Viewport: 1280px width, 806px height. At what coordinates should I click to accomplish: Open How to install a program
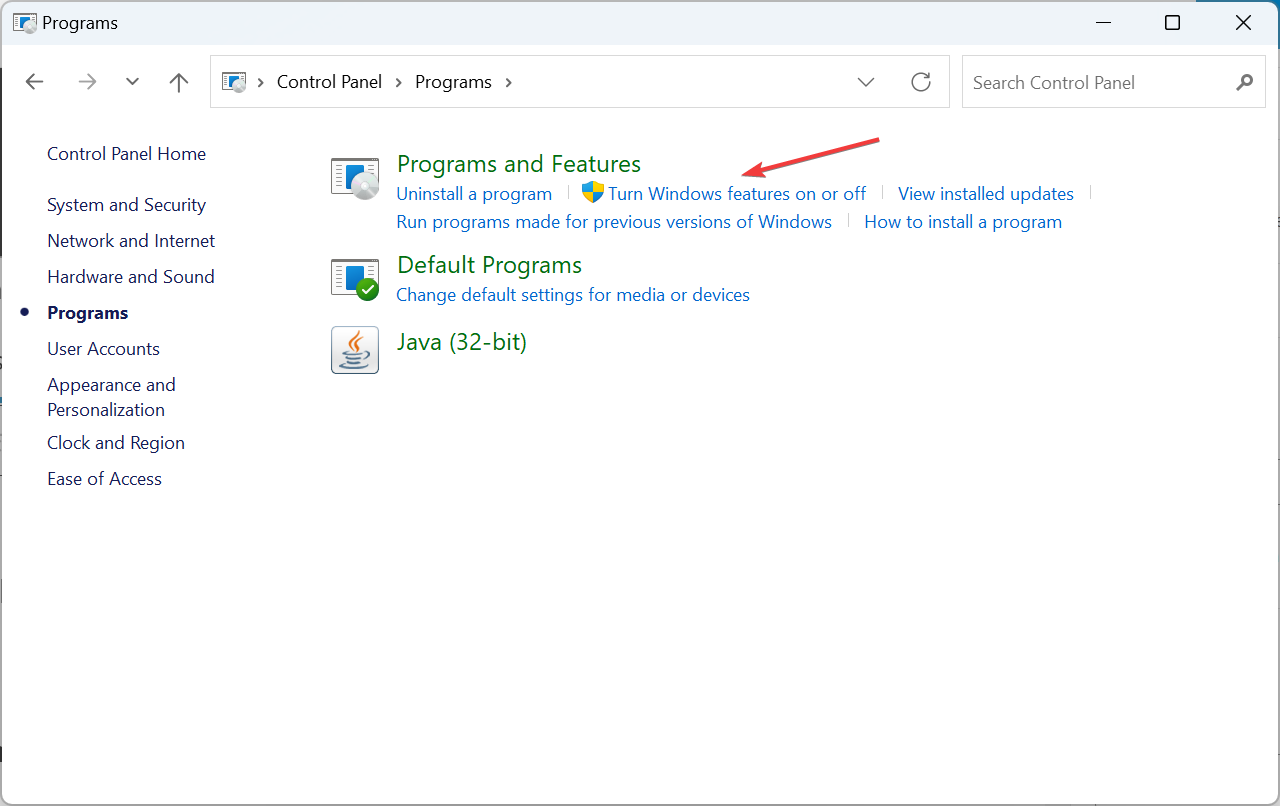click(963, 221)
